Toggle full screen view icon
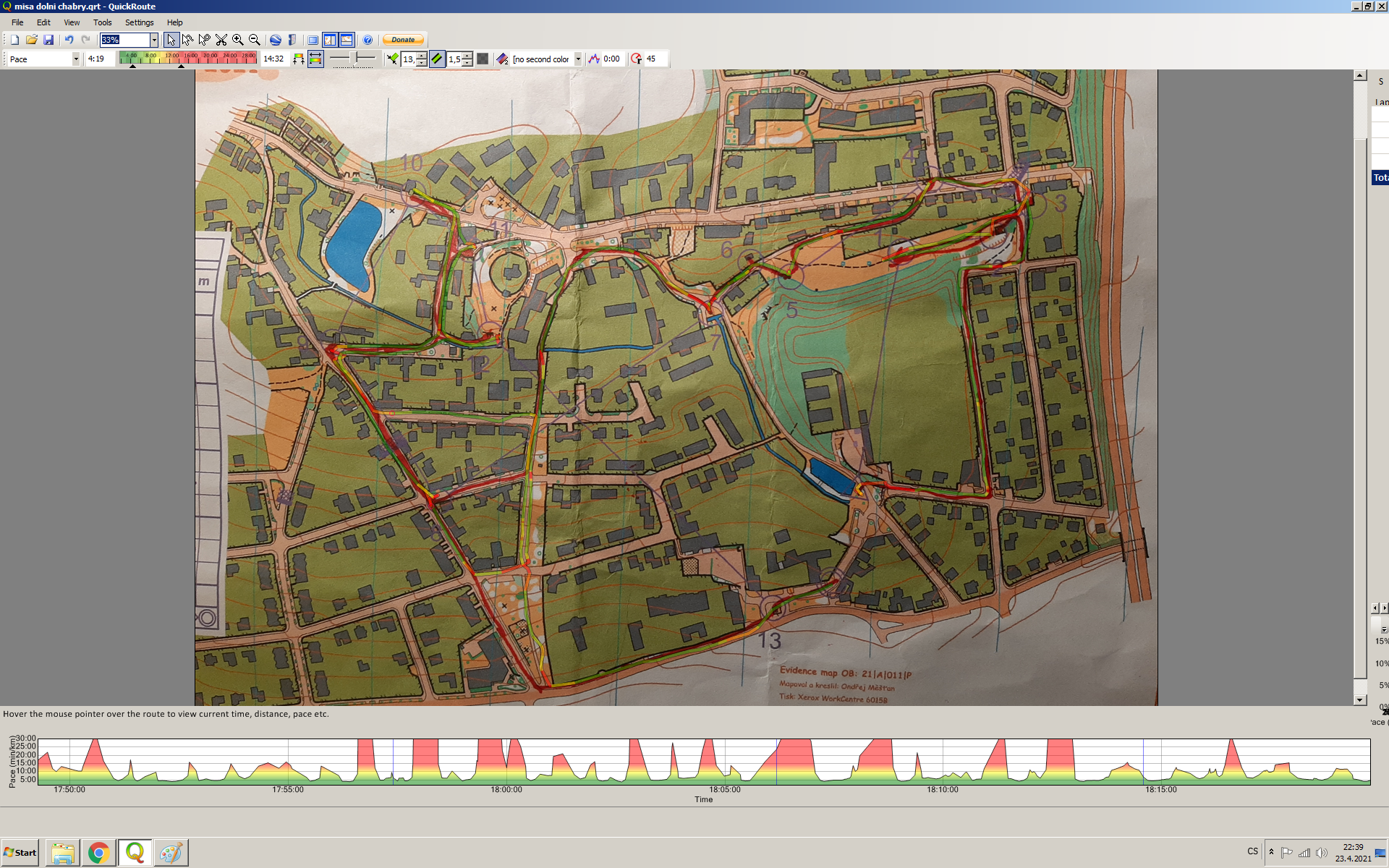This screenshot has height=868, width=1389. pos(313,40)
